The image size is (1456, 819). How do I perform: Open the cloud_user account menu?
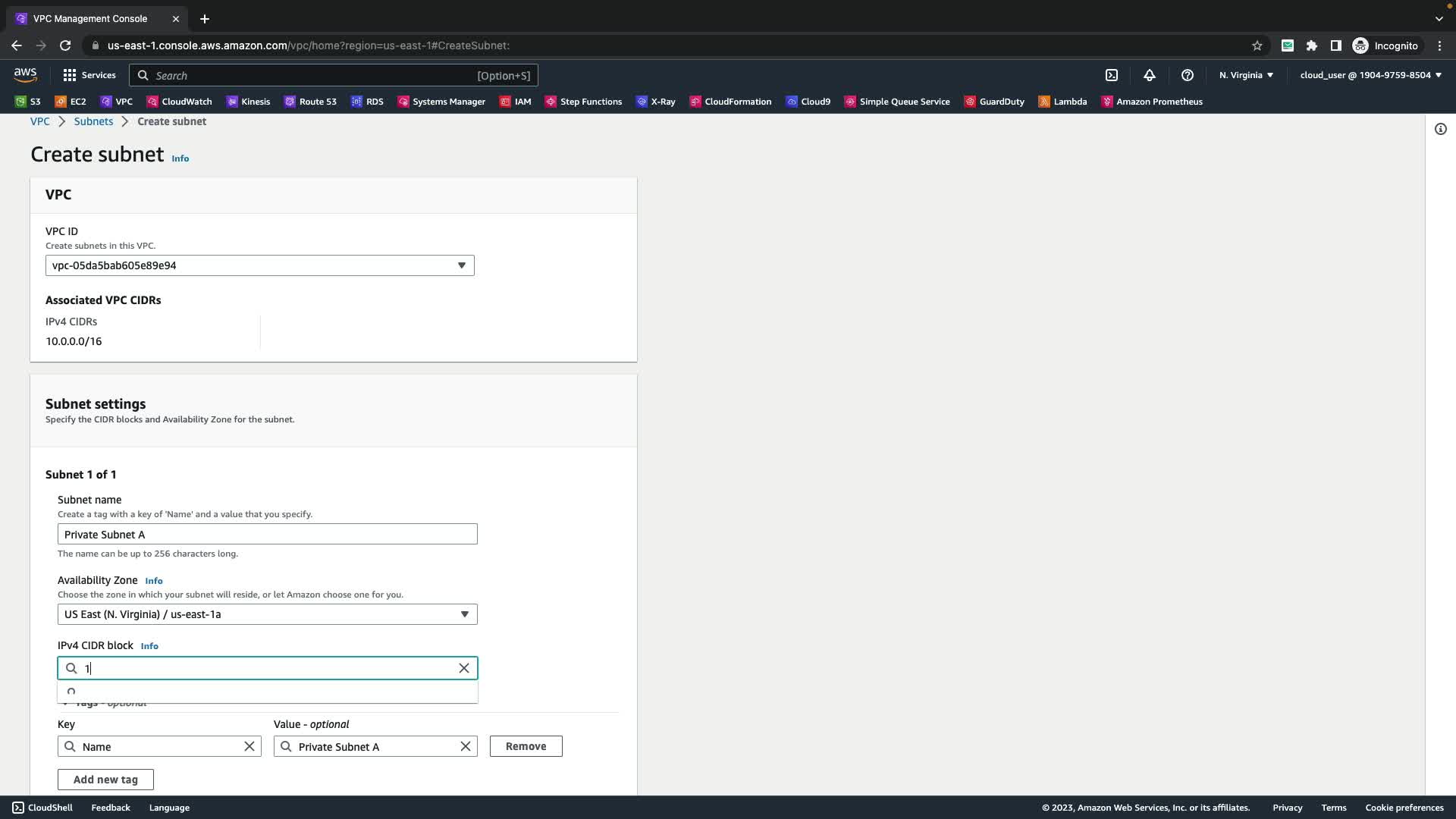tap(1370, 75)
